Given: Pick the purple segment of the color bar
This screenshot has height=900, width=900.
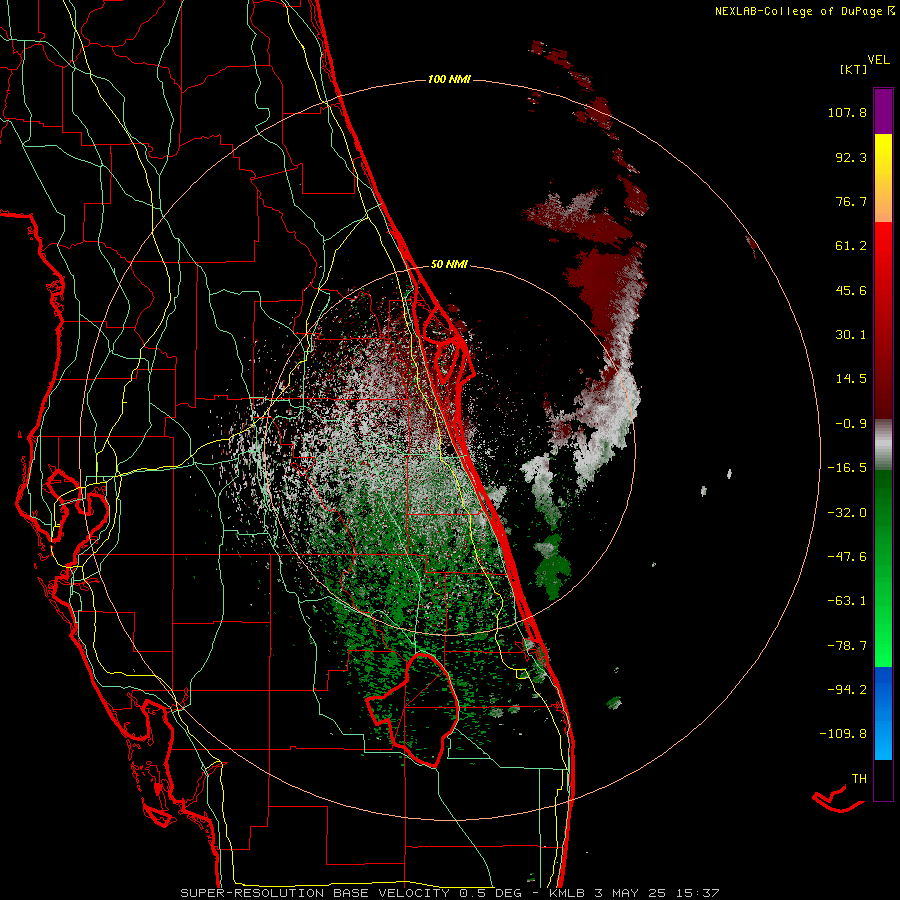Looking at the screenshot, I should point(883,111).
